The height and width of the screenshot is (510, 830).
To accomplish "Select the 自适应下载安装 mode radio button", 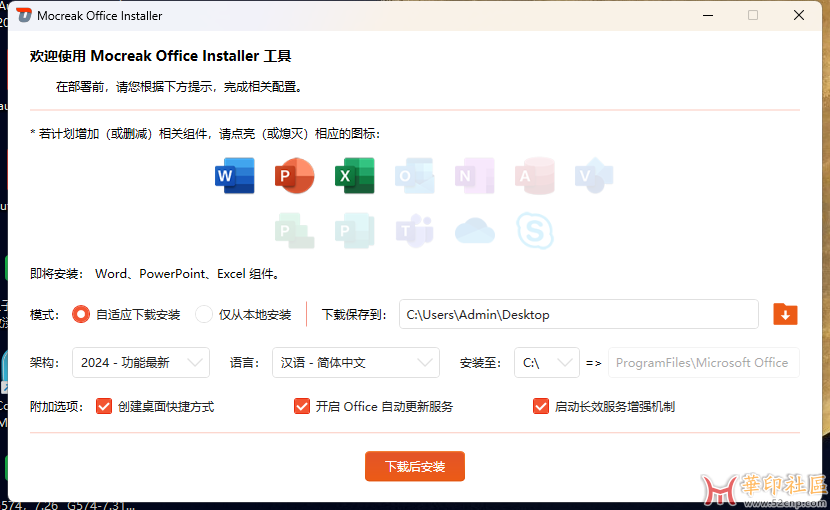I will coord(81,315).
